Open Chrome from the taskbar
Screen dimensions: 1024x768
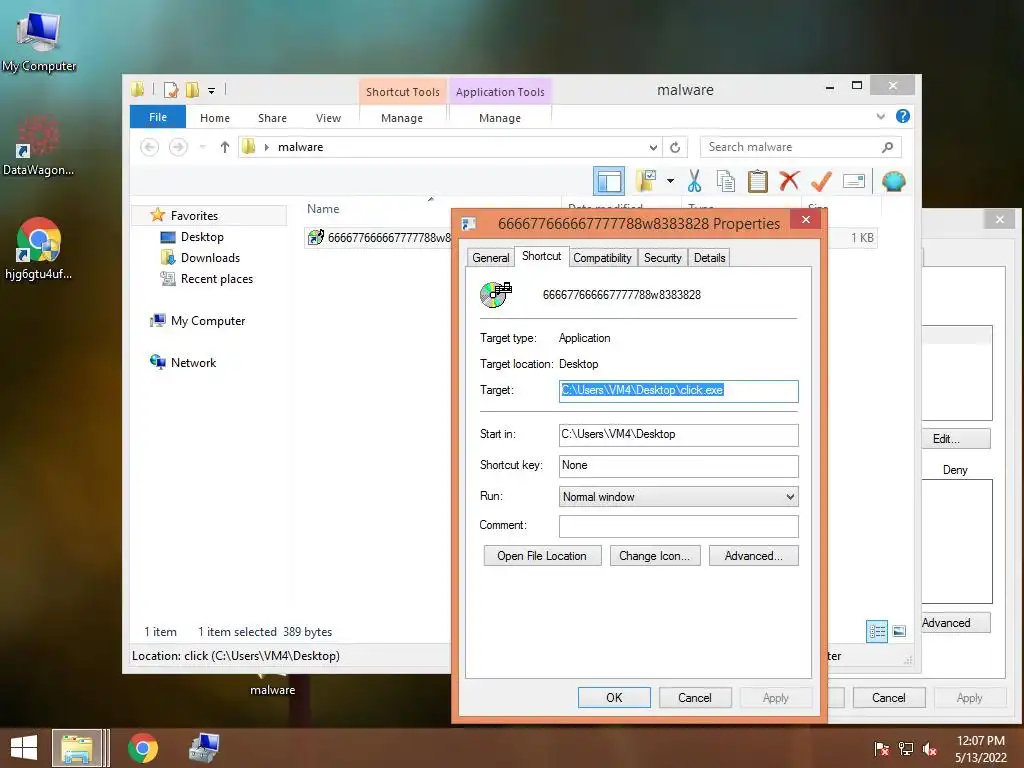pyautogui.click(x=142, y=748)
